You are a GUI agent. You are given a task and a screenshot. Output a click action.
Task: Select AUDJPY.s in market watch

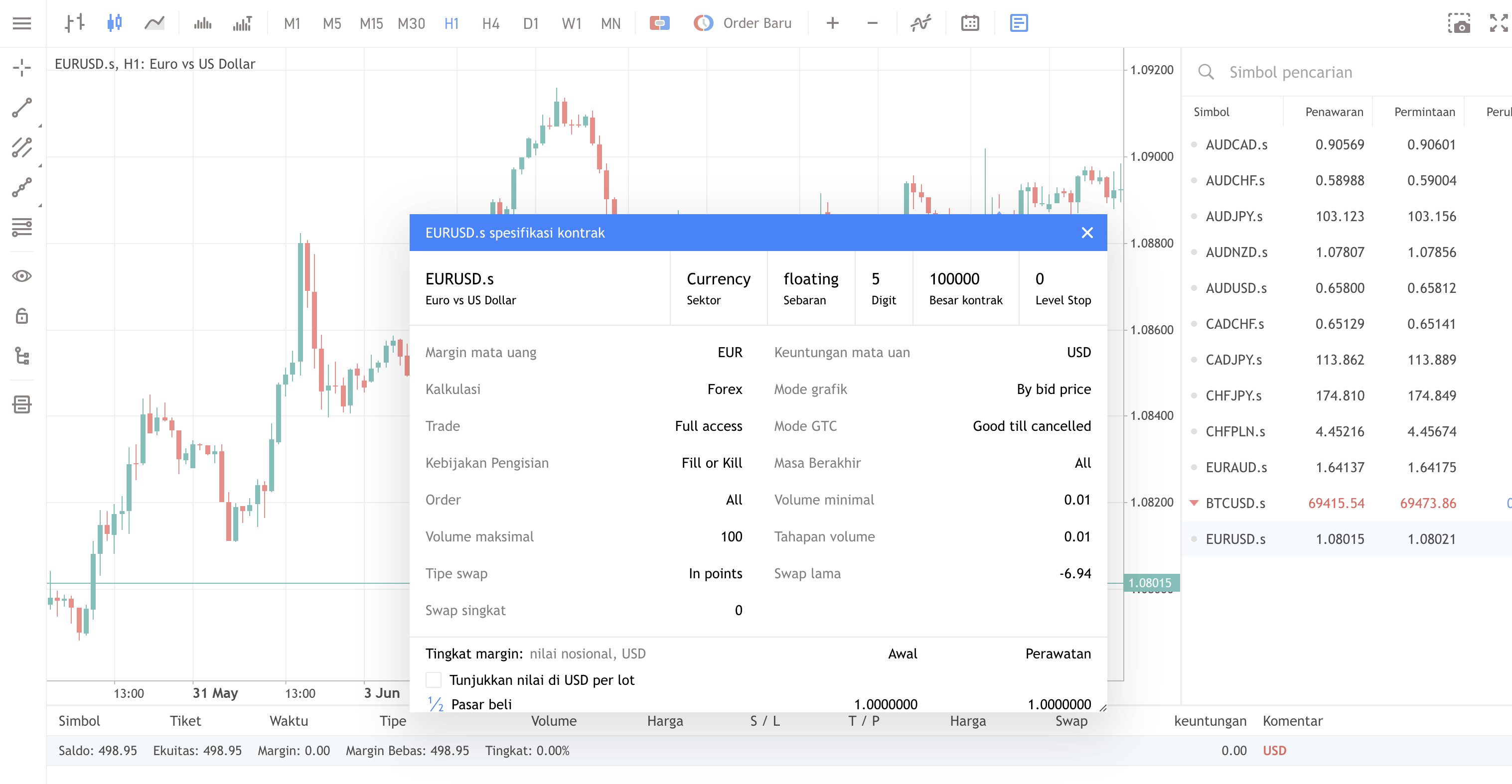coord(1234,216)
